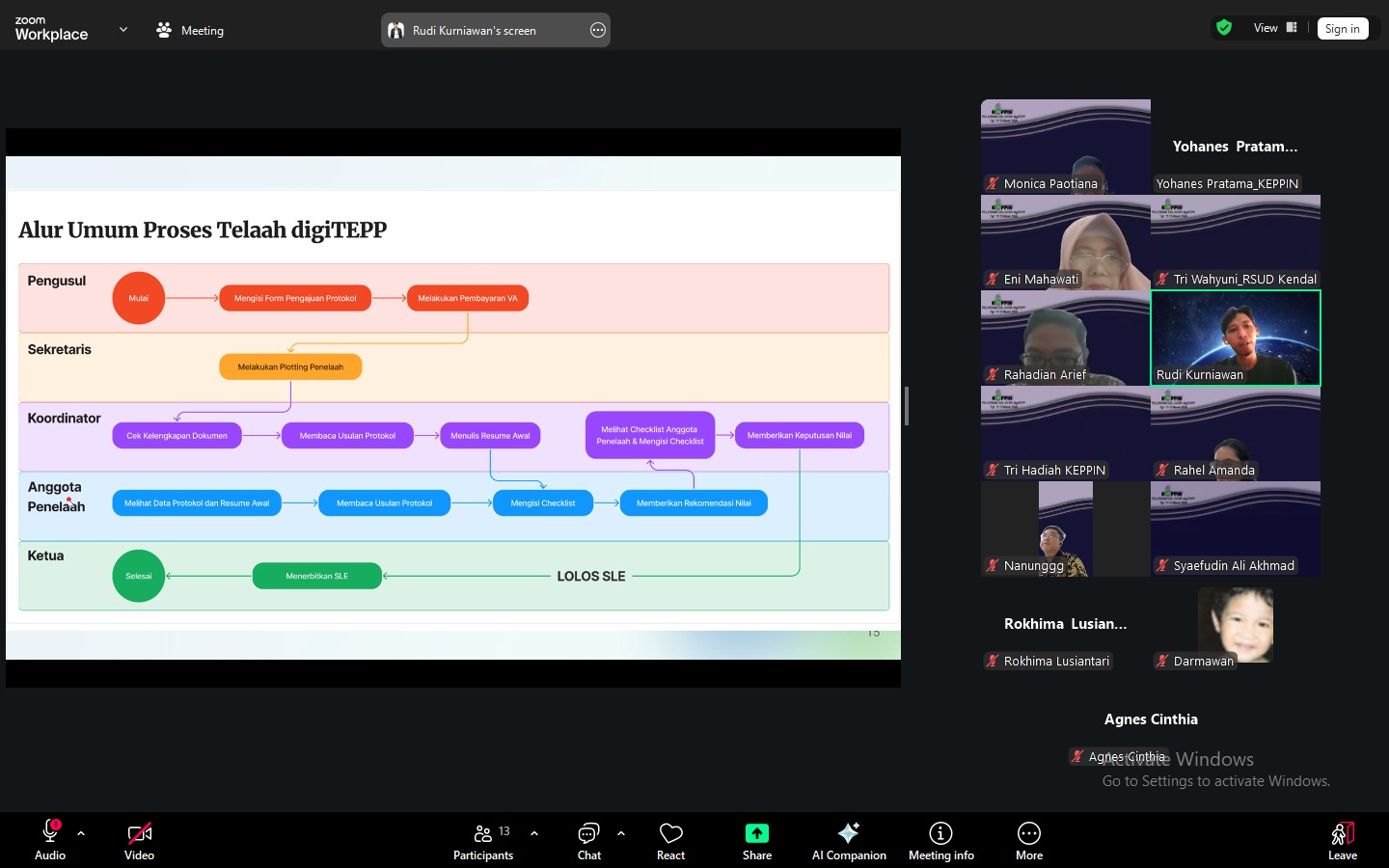Unmute the microphone with Audio button
The width and height of the screenshot is (1389, 868).
coord(50,841)
